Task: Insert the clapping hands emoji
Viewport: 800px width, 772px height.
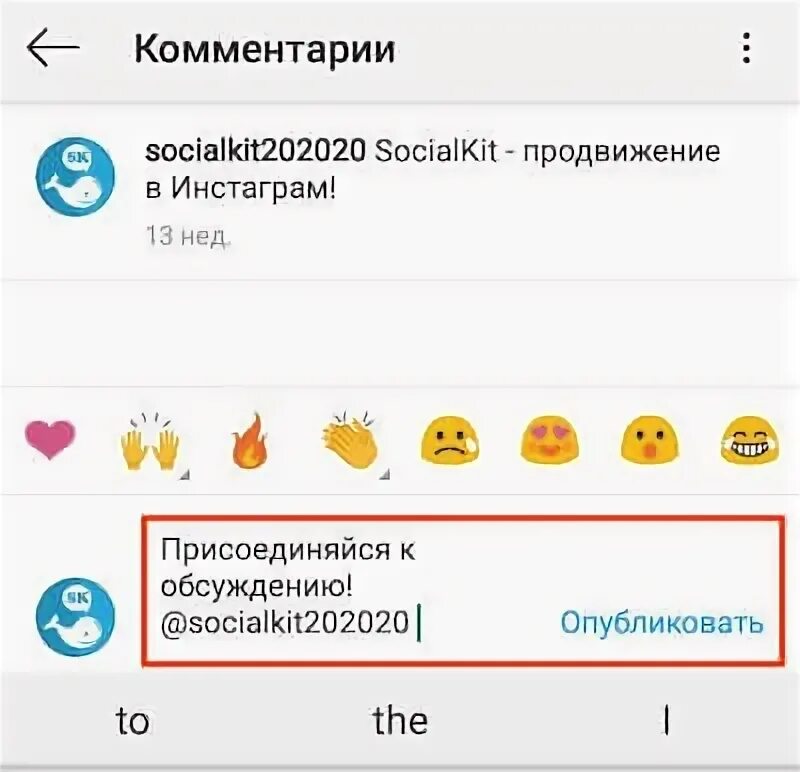Action: (351, 440)
